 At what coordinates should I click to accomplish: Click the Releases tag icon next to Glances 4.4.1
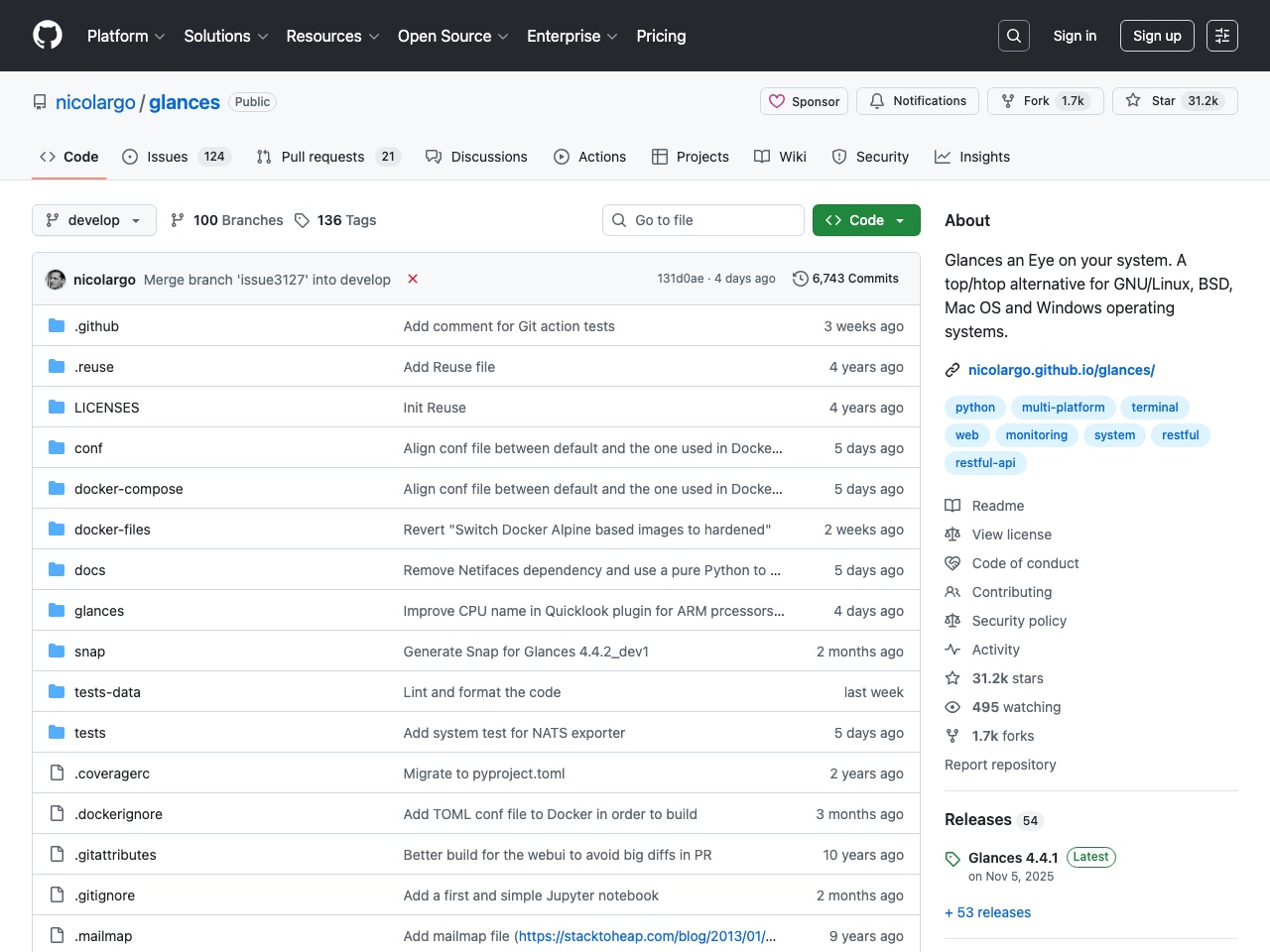952,857
